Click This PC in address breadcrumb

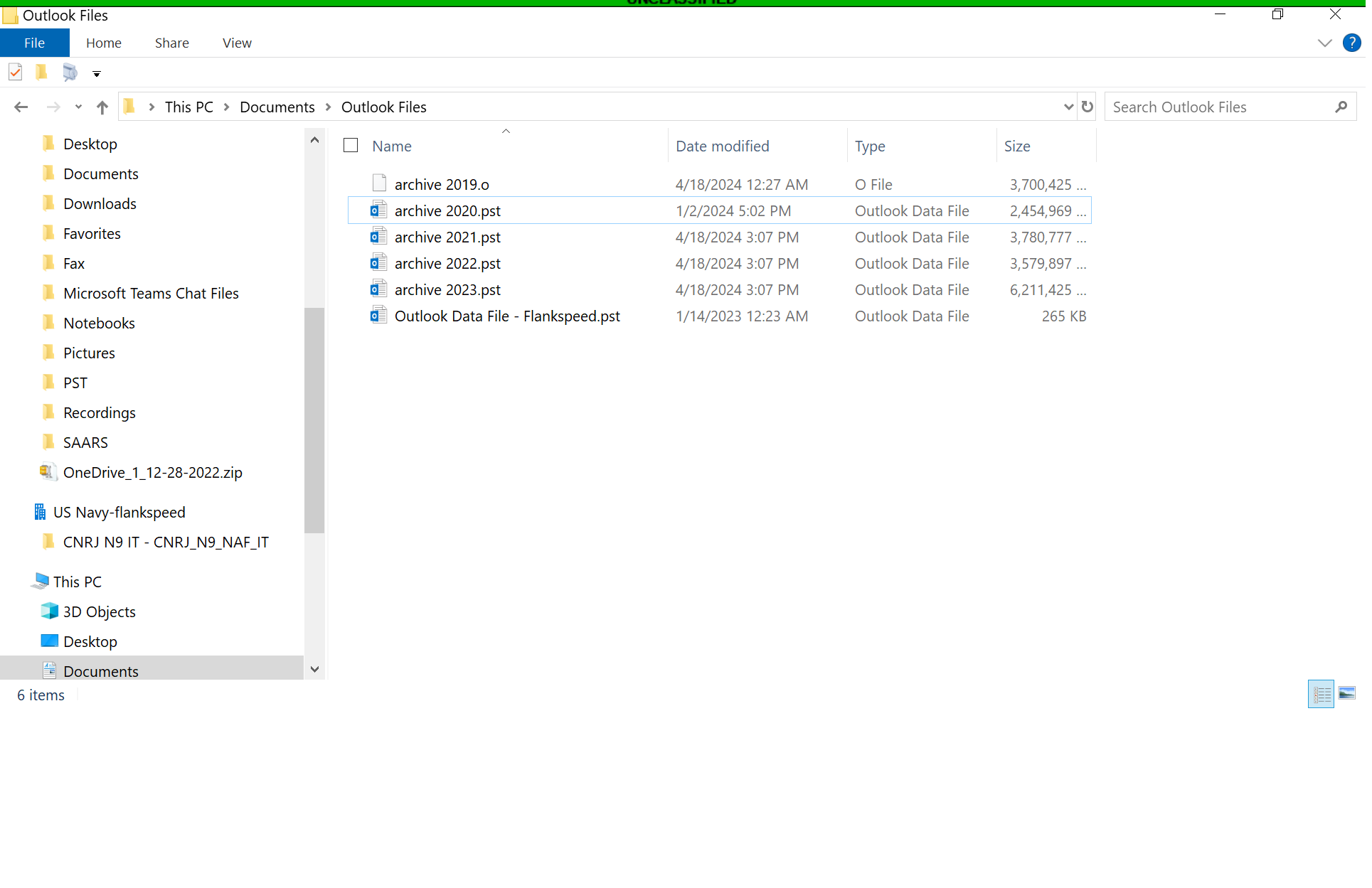pos(190,107)
